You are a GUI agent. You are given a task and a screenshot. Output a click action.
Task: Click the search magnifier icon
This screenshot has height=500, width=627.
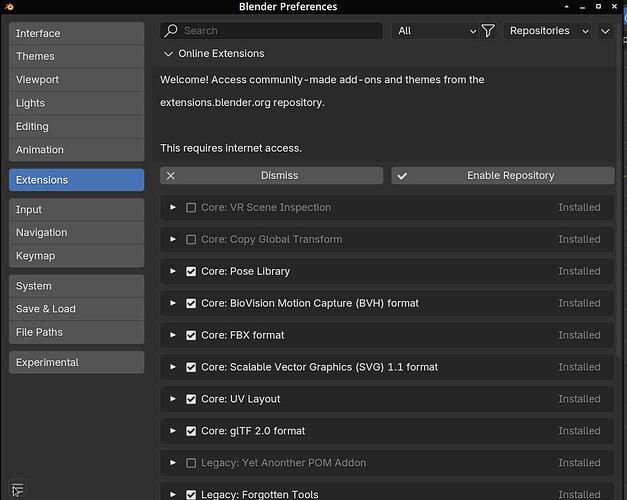[171, 31]
